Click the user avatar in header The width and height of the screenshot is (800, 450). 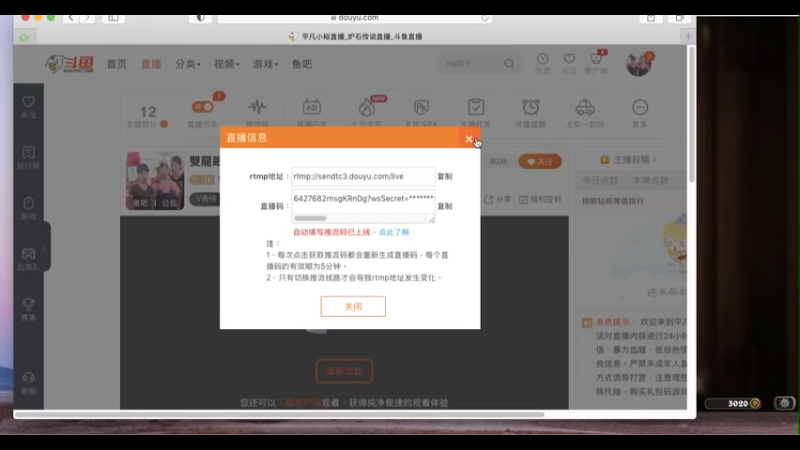[x=638, y=64]
